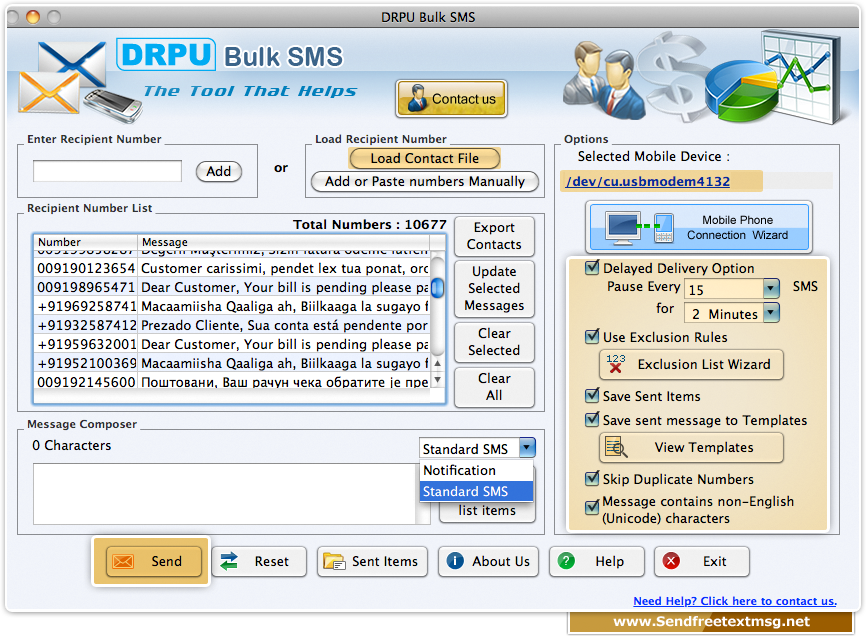Click Update Selected Messages button

(x=494, y=288)
